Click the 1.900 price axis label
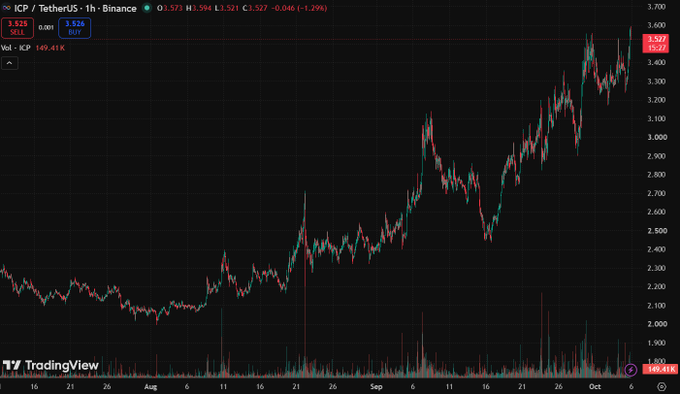The image size is (680, 394). tap(657, 343)
